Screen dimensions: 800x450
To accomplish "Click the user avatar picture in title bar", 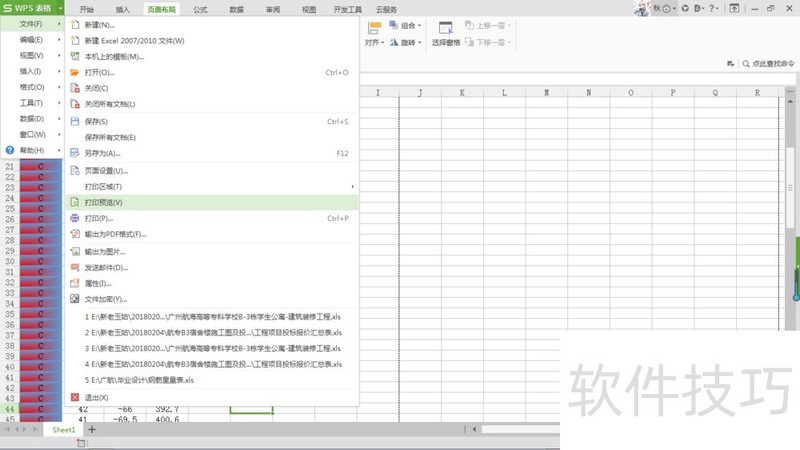I will pos(642,8).
